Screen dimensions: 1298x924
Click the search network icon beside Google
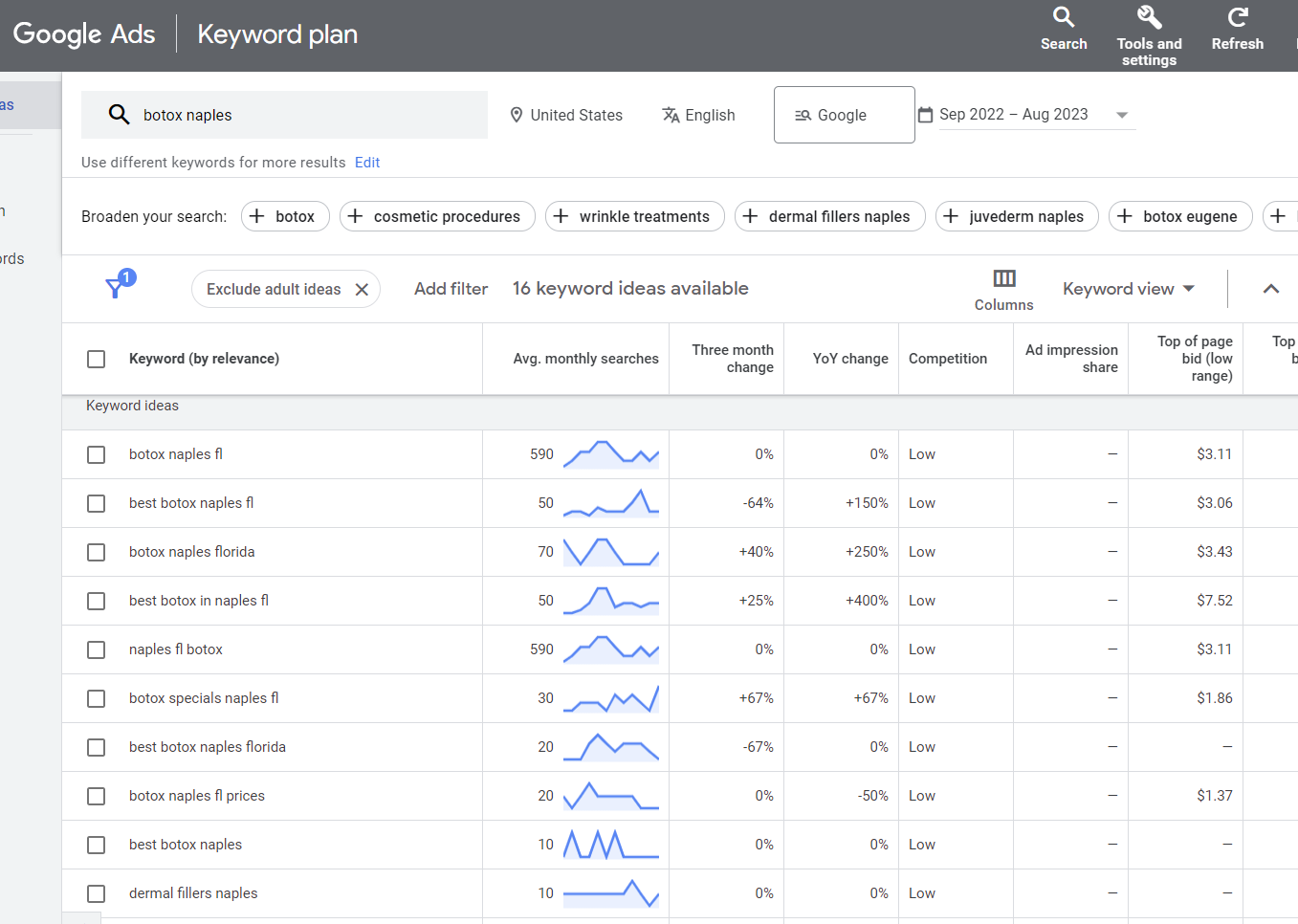pyautogui.click(x=803, y=115)
